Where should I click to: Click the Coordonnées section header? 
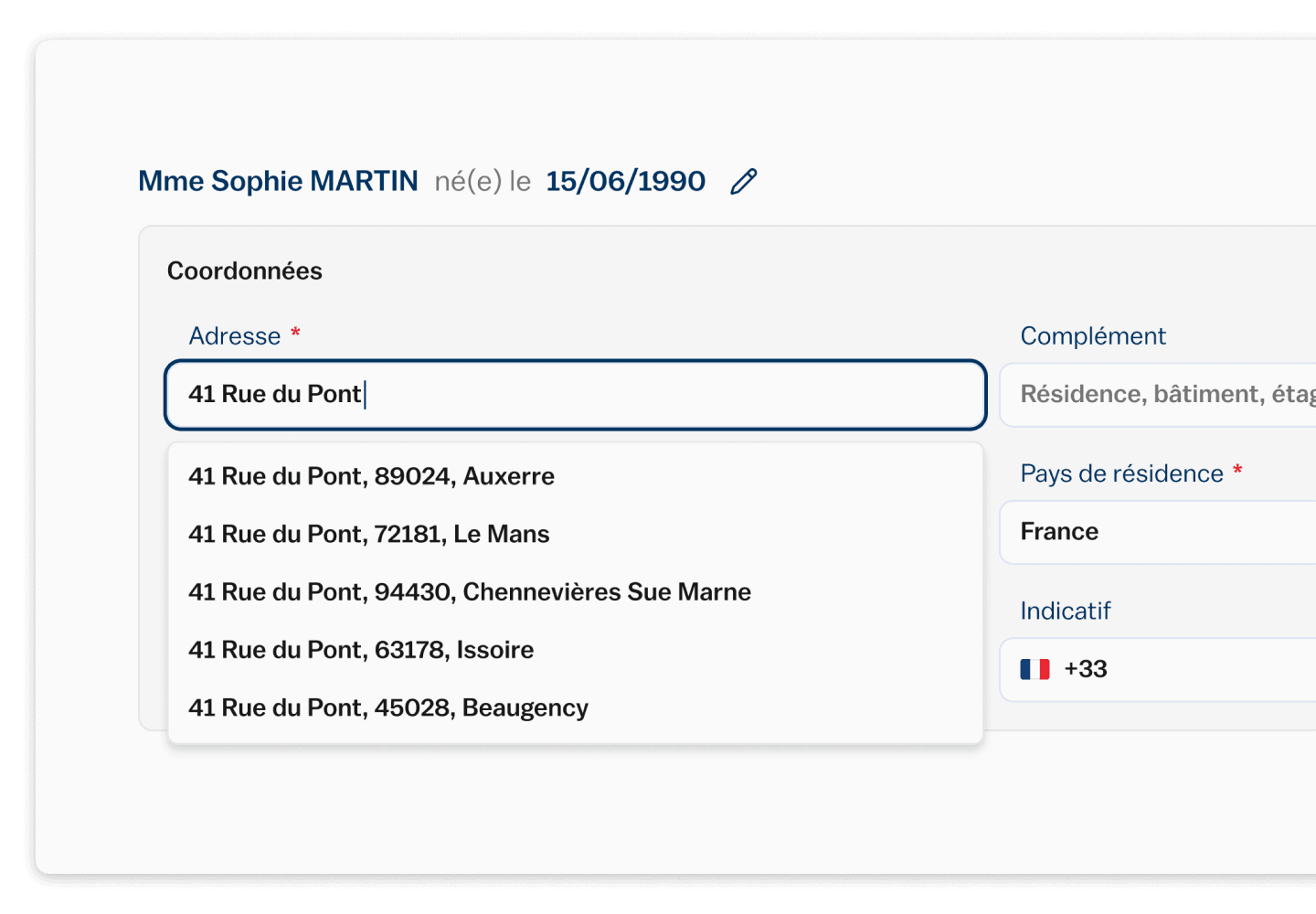tap(244, 271)
